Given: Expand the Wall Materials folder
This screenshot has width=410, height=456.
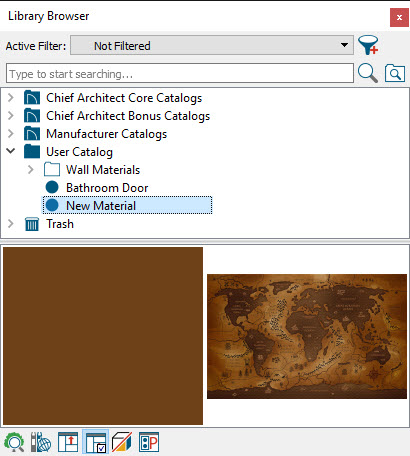Looking at the screenshot, I should click(x=31, y=170).
